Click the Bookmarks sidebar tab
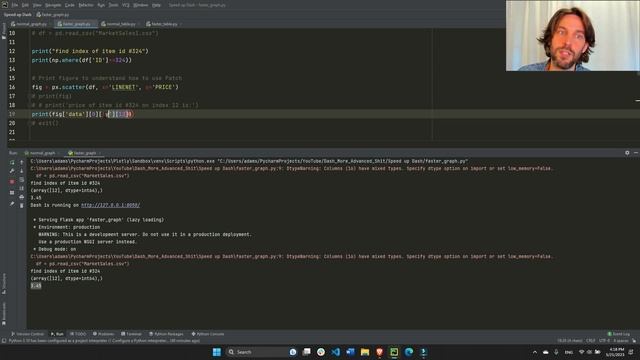The width and height of the screenshot is (640, 360). tap(4, 313)
